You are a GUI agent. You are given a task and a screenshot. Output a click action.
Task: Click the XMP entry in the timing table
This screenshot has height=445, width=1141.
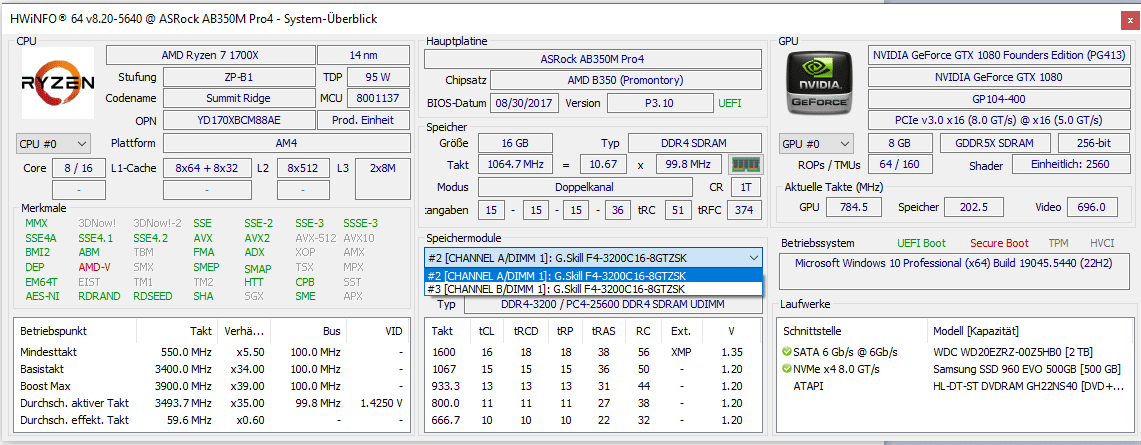tap(681, 352)
